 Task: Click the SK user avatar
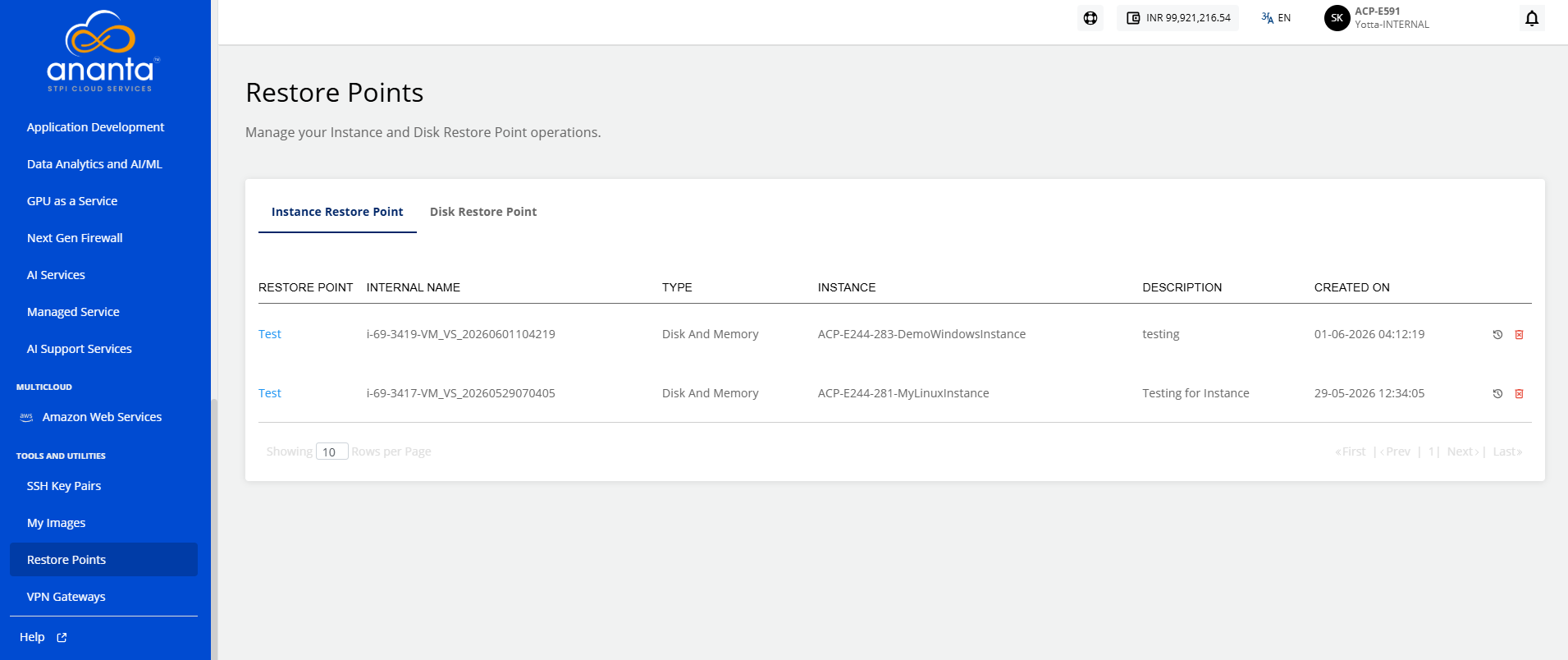(x=1337, y=18)
